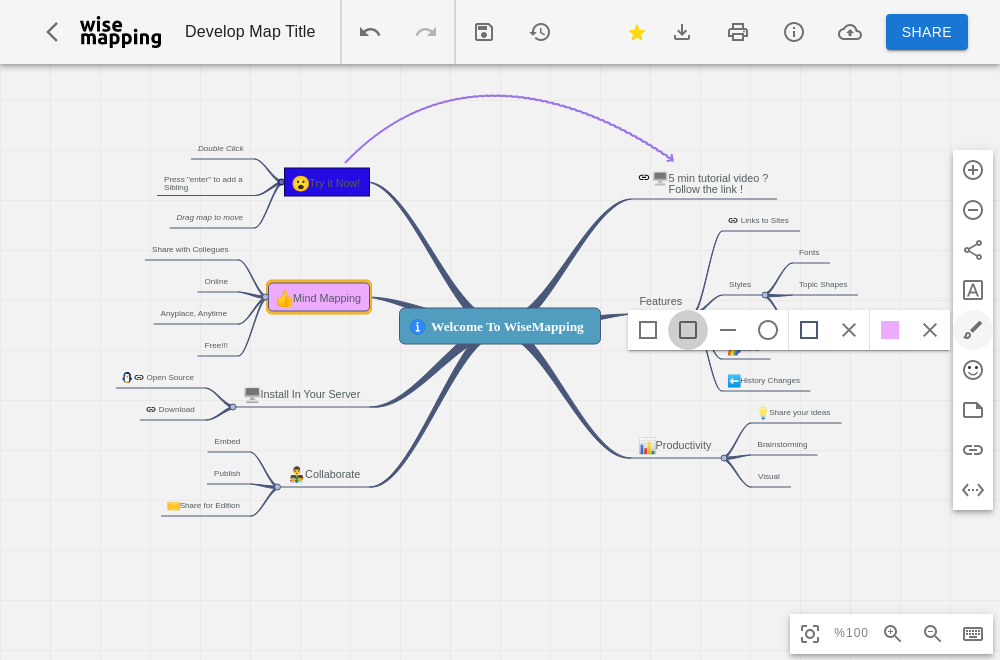Open the pink fill color swatch
Viewport: 1000px width, 660px height.
(890, 330)
